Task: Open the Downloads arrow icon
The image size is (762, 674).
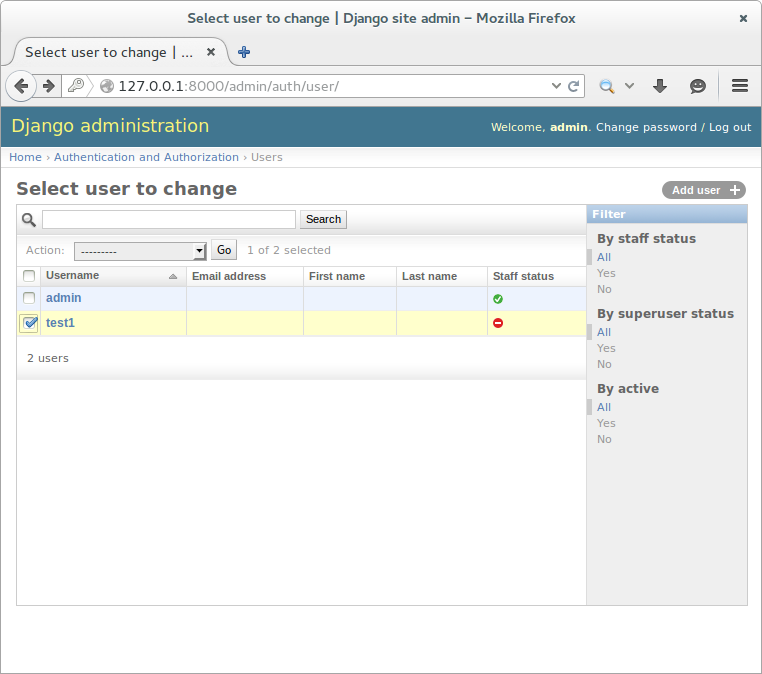Action: 659,86
